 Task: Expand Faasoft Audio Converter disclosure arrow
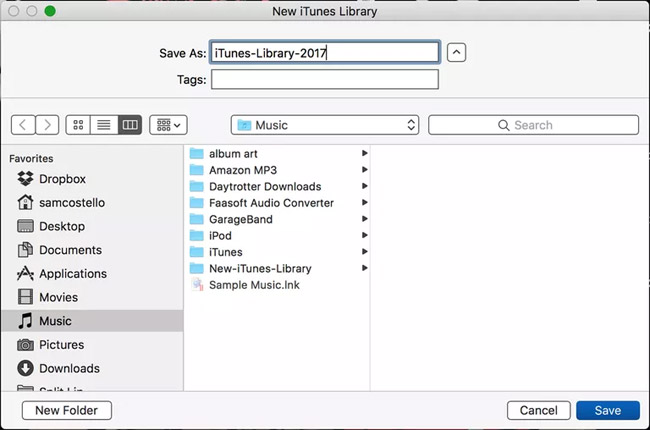(x=364, y=202)
